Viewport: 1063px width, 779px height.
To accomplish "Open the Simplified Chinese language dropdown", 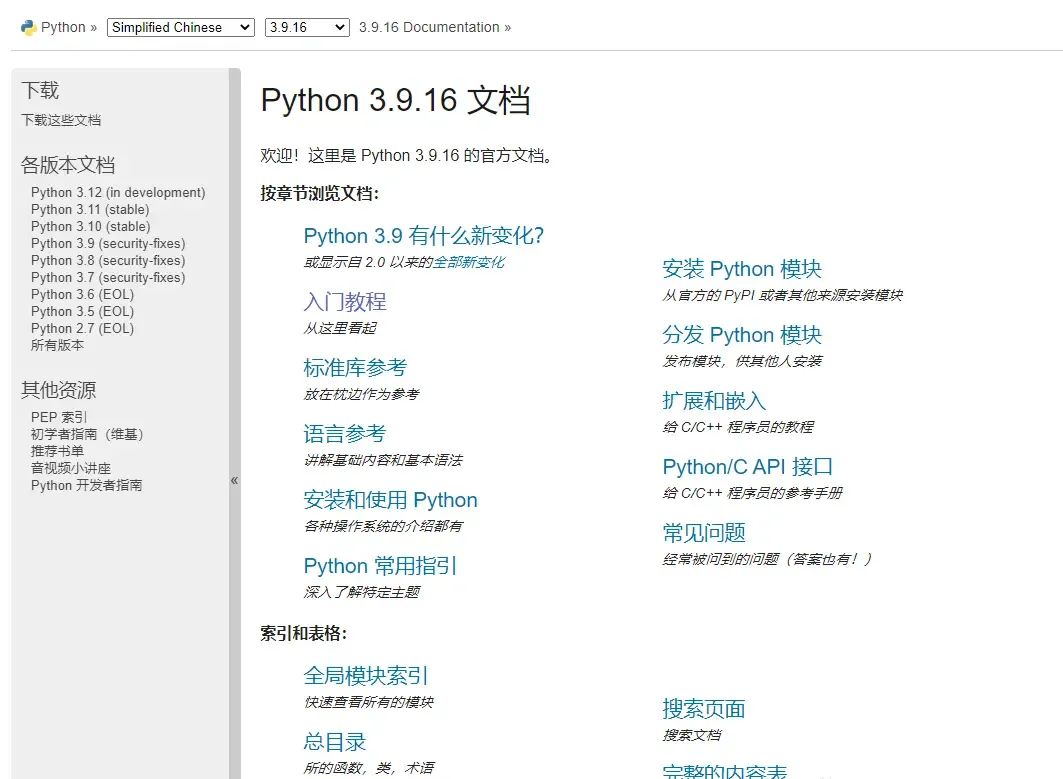I will [x=180, y=27].
